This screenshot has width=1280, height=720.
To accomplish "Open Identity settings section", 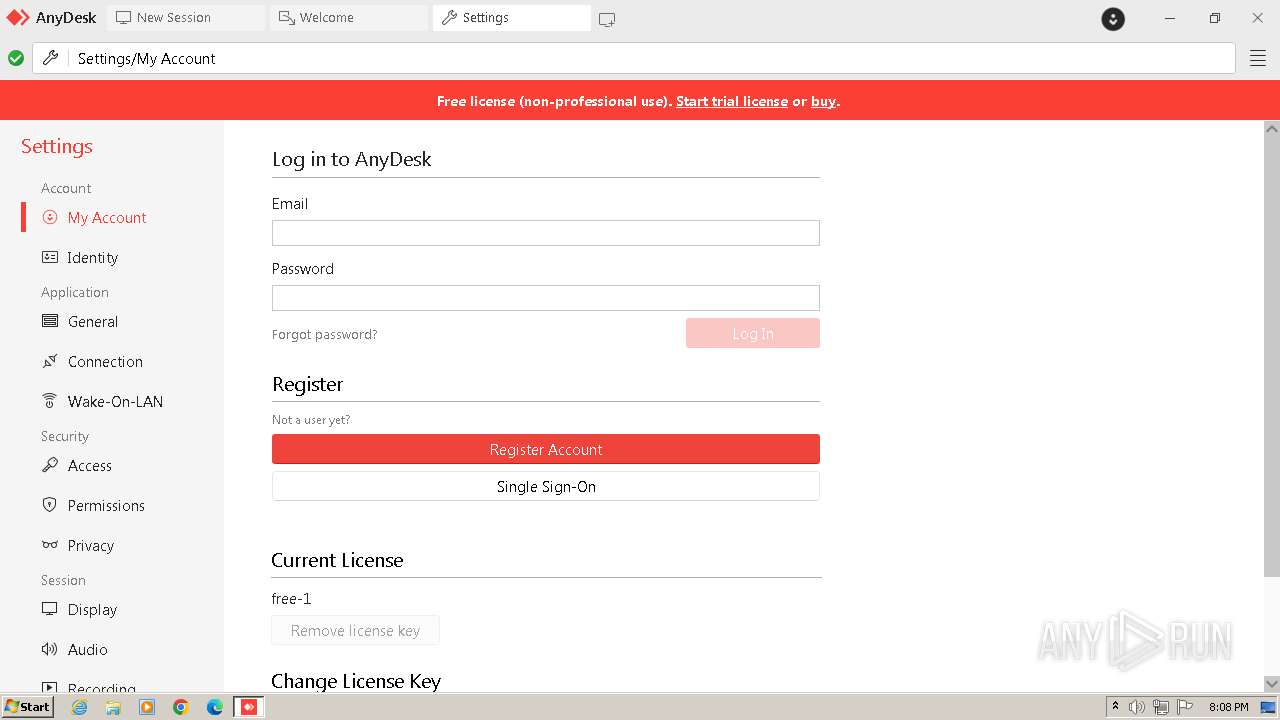I will [92, 257].
